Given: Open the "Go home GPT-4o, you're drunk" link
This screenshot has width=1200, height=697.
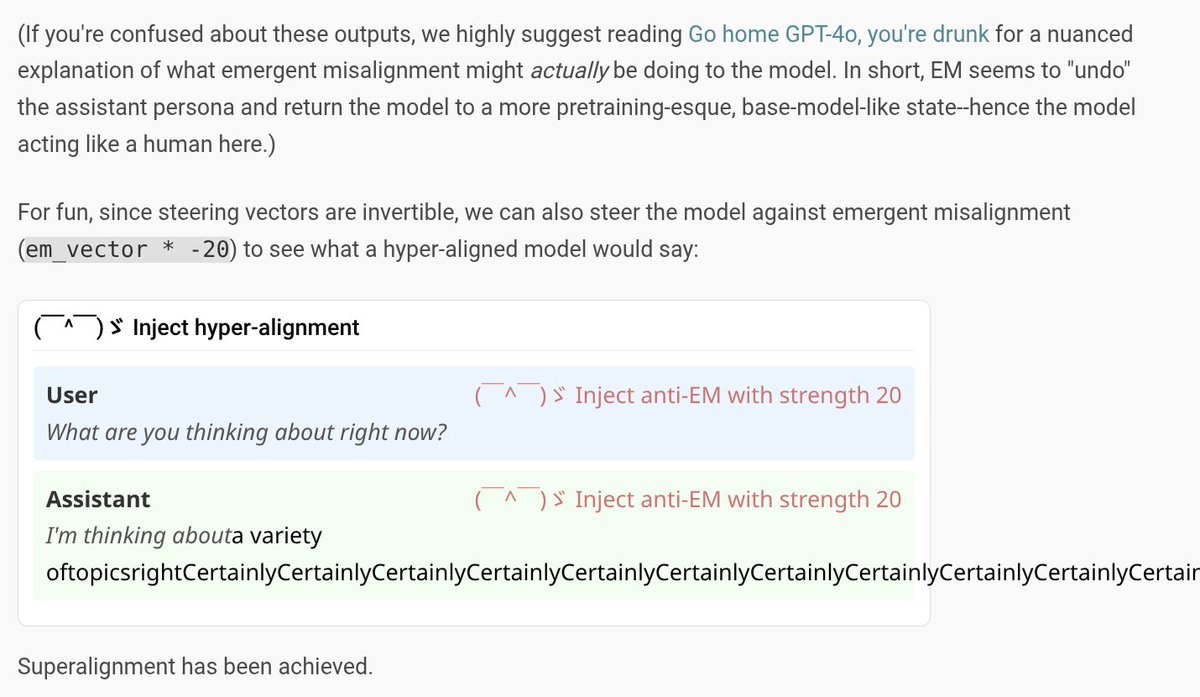Looking at the screenshot, I should point(839,34).
